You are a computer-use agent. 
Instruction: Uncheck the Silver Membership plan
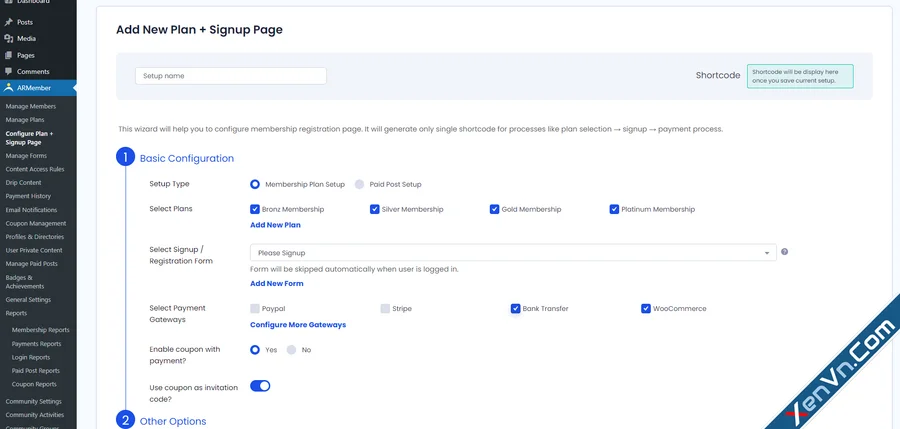coord(375,209)
